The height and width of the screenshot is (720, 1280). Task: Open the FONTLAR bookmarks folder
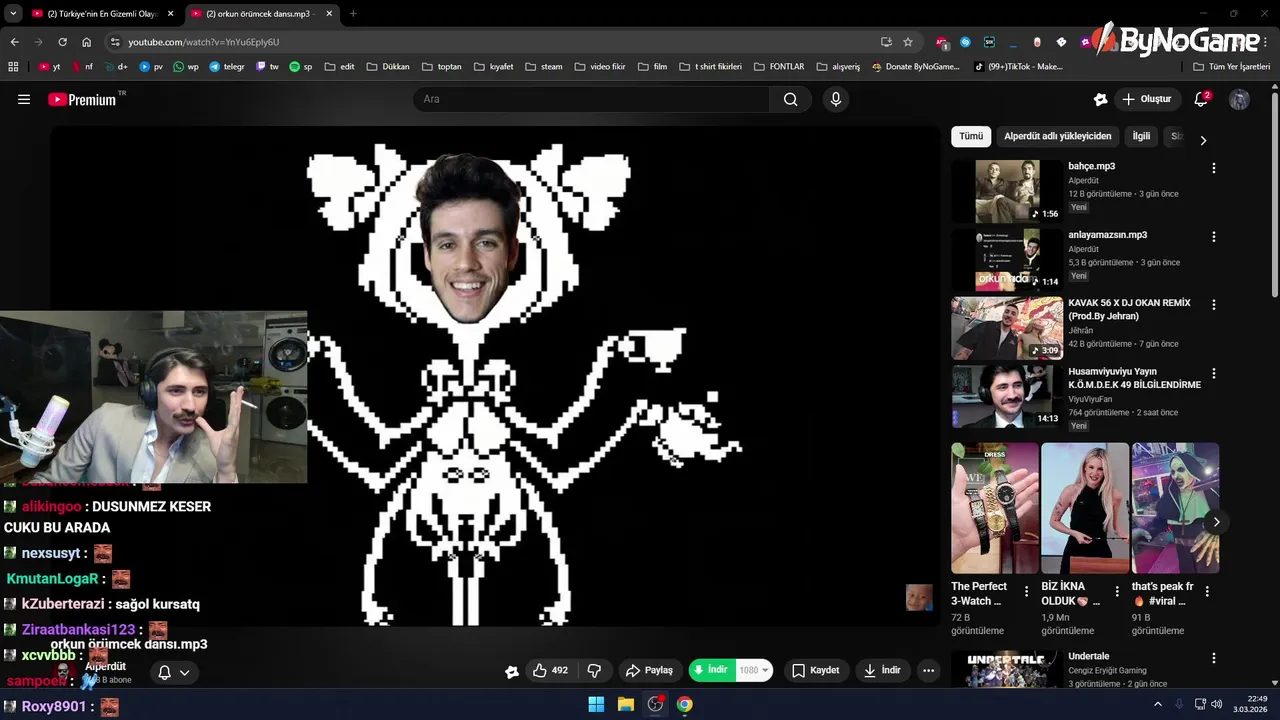click(x=778, y=66)
